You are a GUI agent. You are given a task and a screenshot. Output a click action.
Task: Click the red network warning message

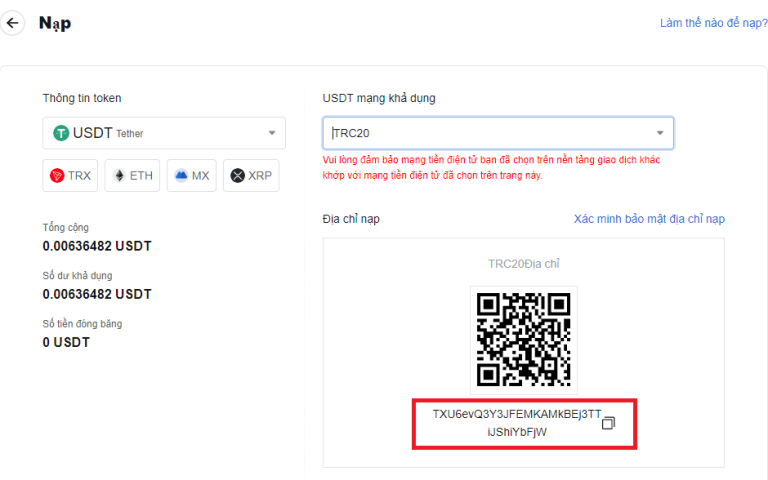(x=491, y=168)
